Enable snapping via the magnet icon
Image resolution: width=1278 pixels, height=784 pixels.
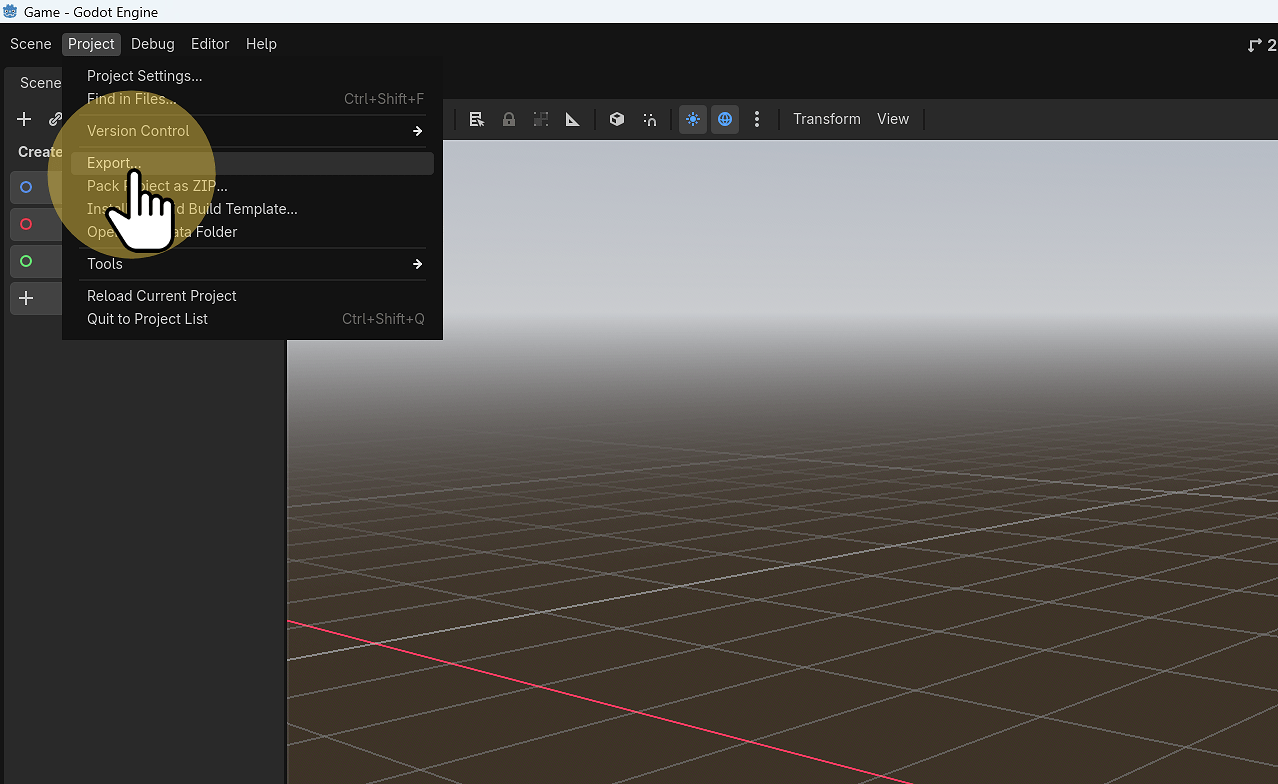click(x=649, y=119)
